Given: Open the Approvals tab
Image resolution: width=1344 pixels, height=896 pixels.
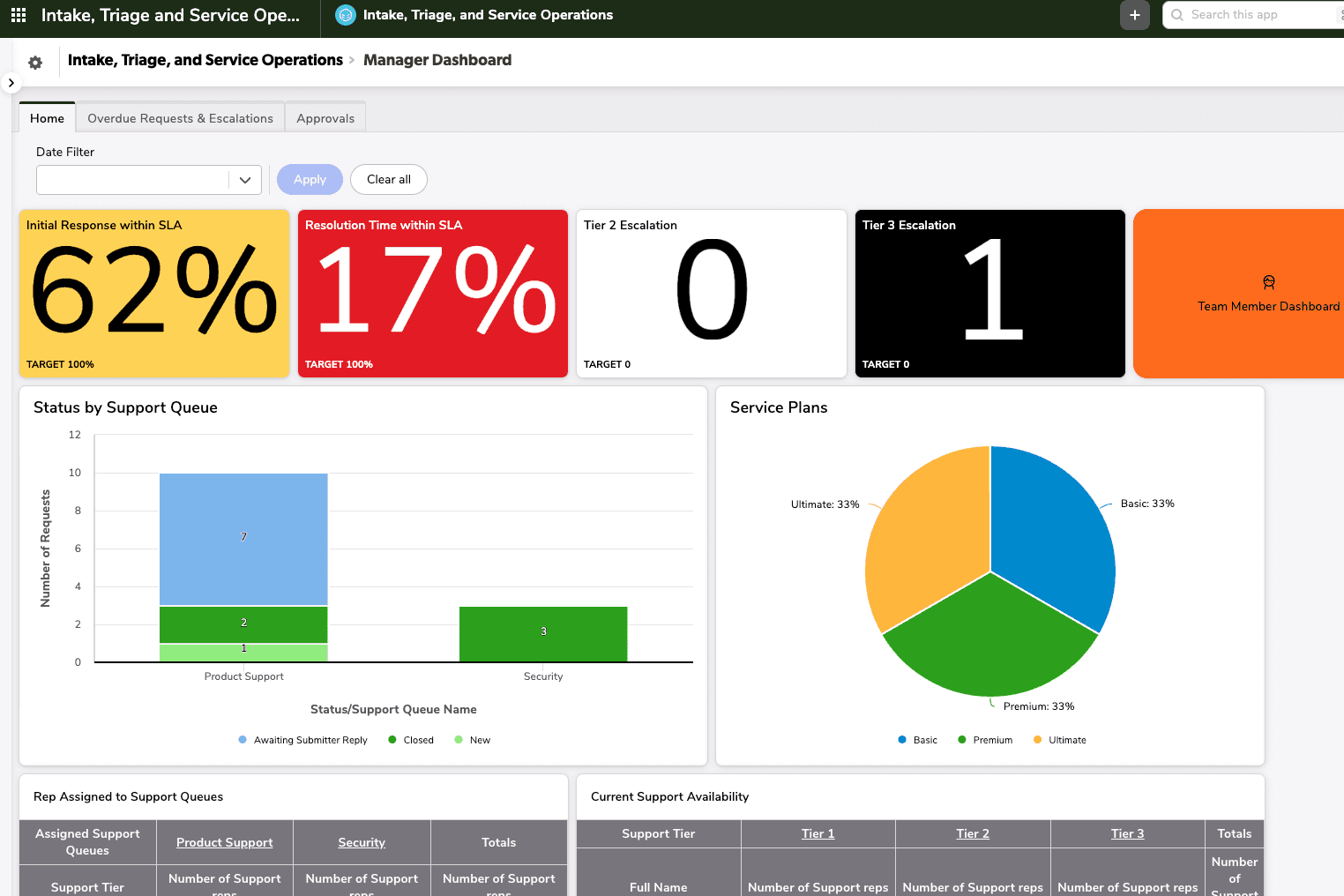Looking at the screenshot, I should 325,118.
